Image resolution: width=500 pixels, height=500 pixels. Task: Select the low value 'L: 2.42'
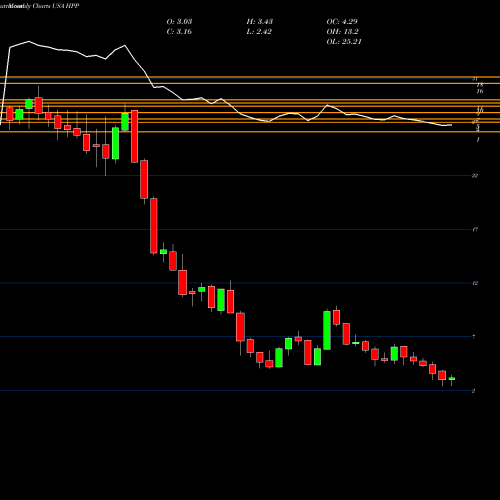259,31
